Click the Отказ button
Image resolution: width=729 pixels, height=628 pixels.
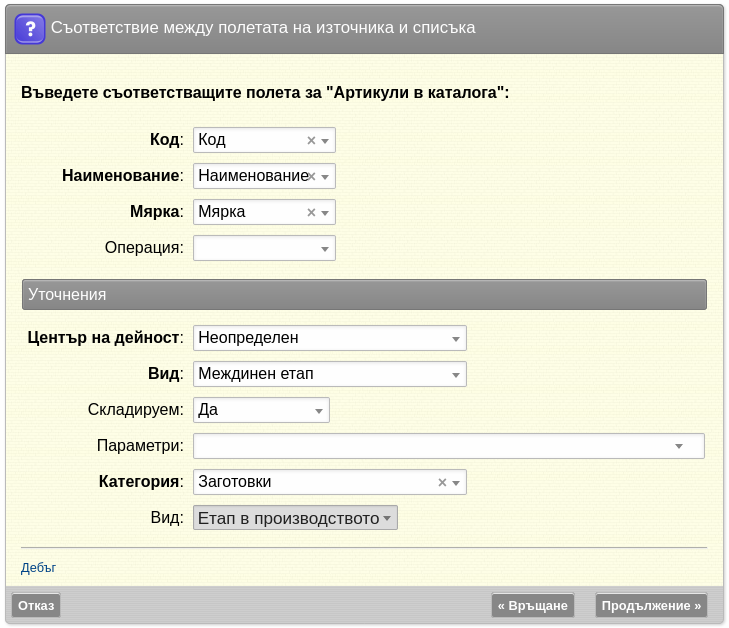click(x=36, y=605)
